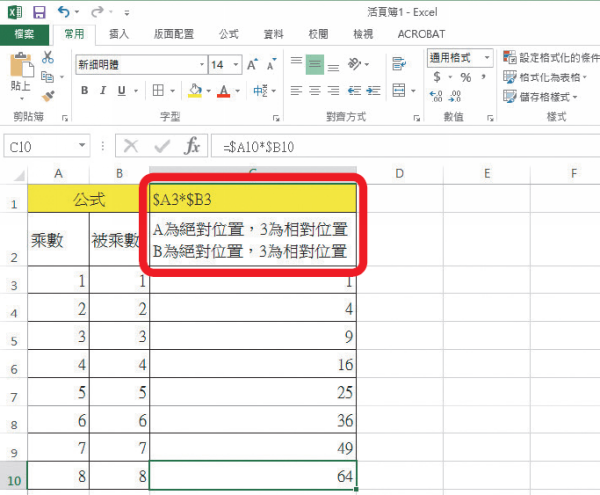Click the Comma Style icon
Screen dimensions: 600x495
click(x=484, y=77)
